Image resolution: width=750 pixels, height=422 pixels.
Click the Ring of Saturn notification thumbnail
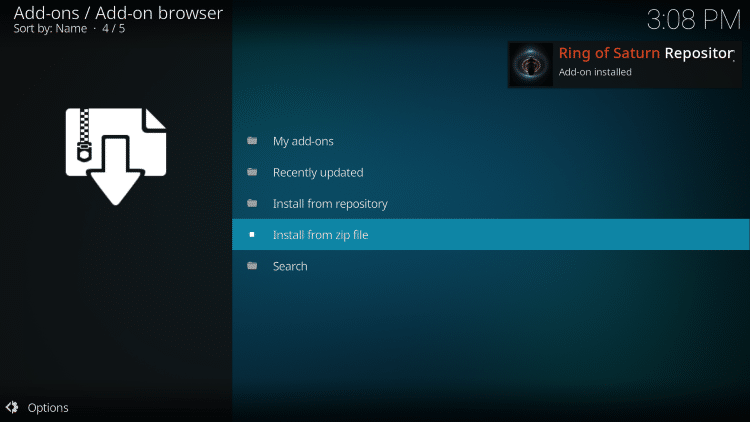530,63
